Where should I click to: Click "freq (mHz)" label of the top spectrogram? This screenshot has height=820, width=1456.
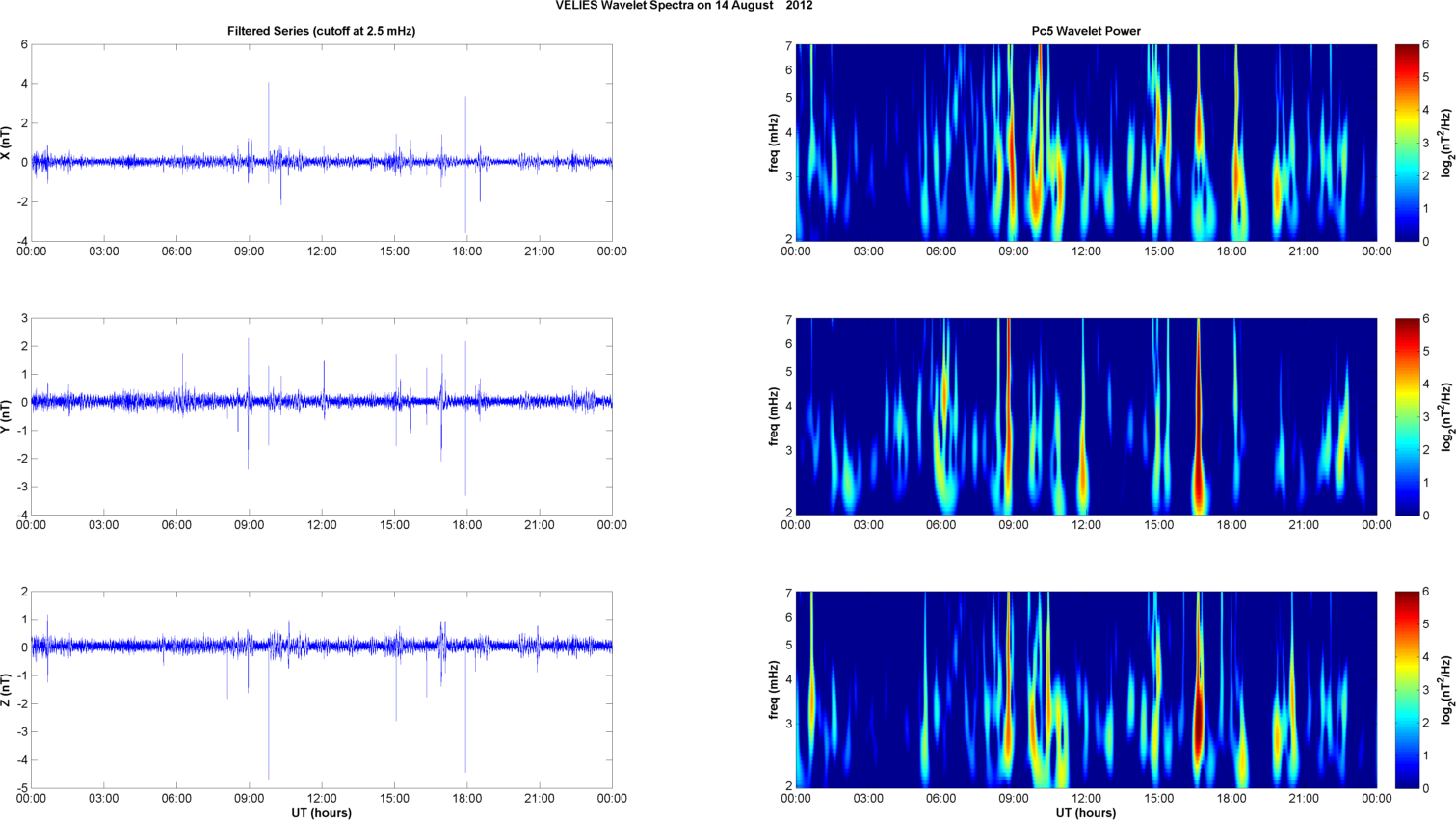774,143
